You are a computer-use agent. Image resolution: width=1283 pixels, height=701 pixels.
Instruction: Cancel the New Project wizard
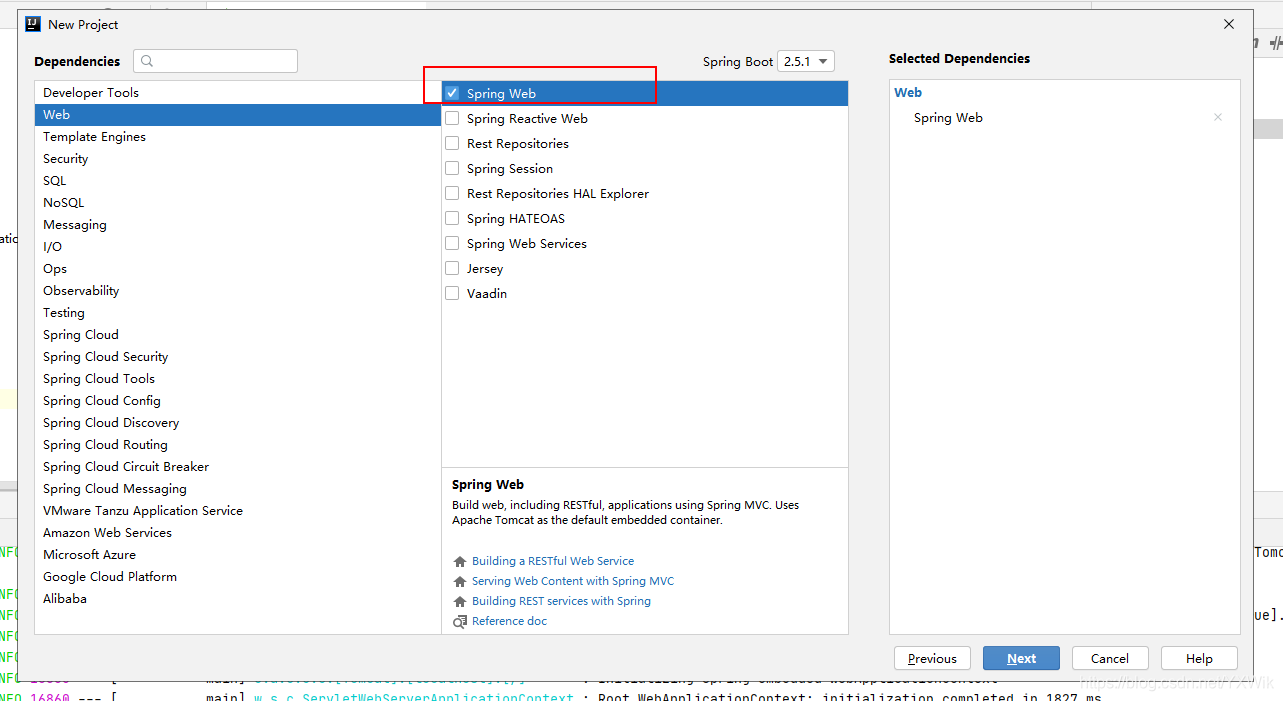1110,658
